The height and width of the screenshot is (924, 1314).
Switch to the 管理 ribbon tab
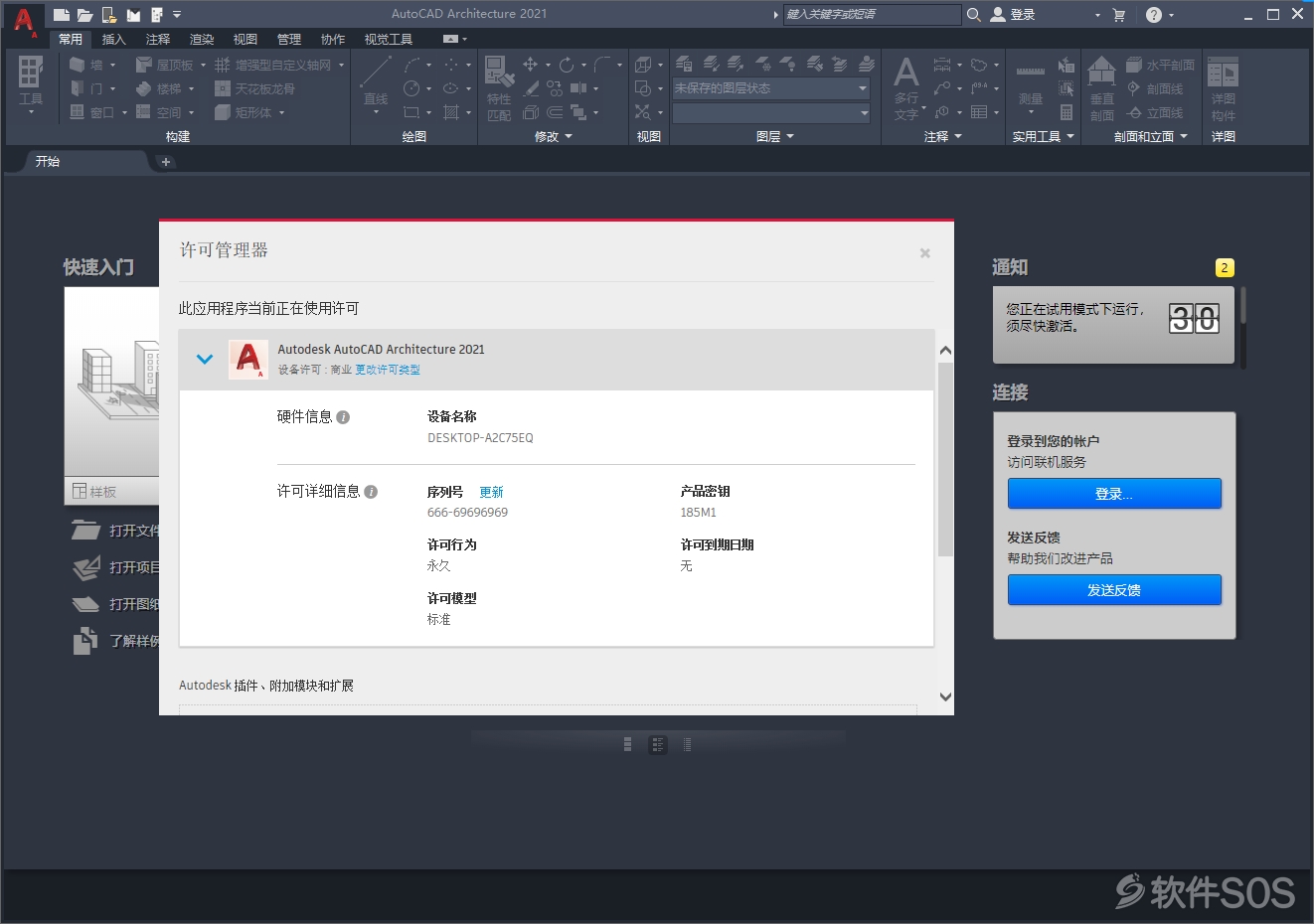point(288,39)
